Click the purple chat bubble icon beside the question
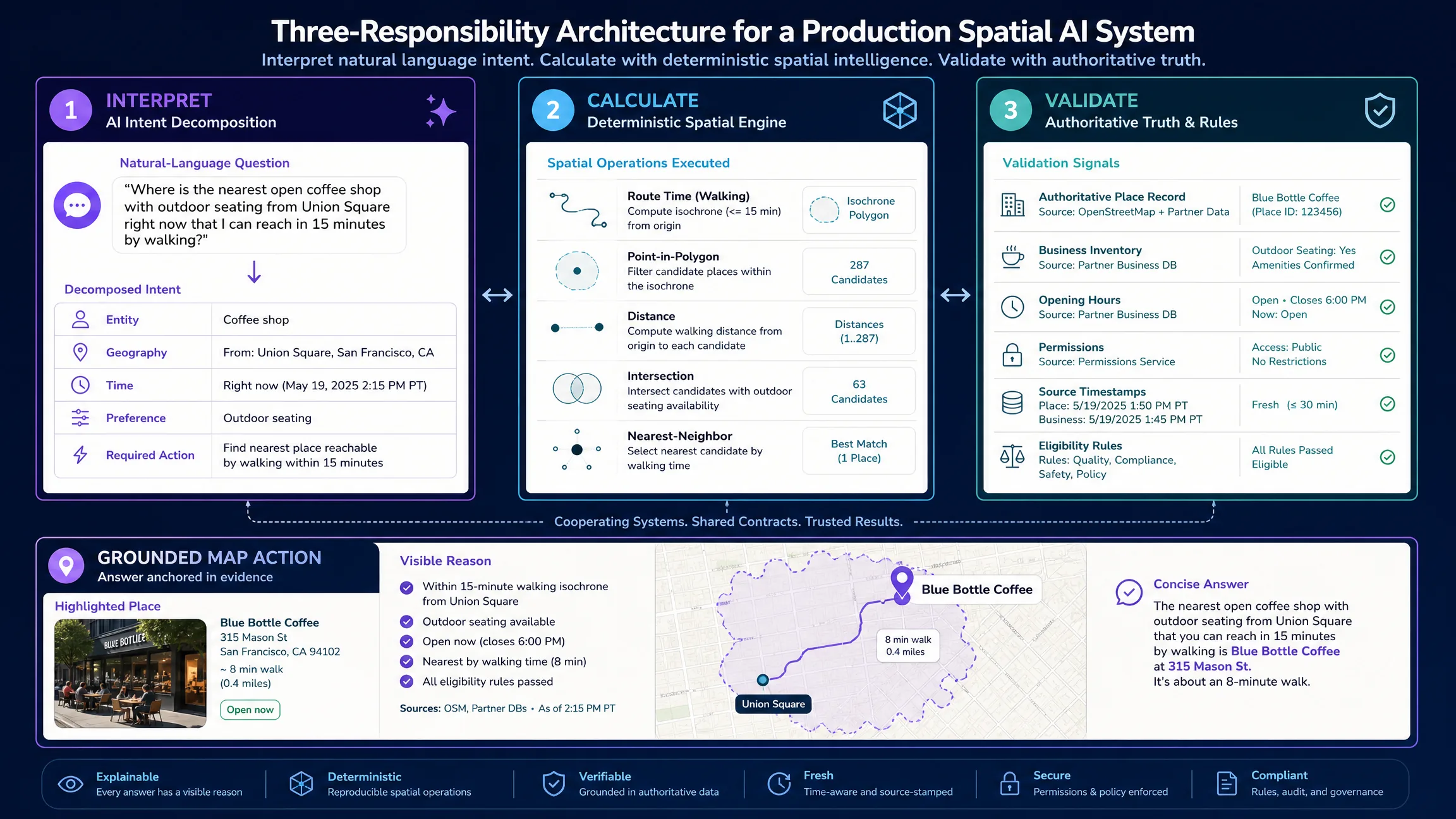 (x=77, y=205)
